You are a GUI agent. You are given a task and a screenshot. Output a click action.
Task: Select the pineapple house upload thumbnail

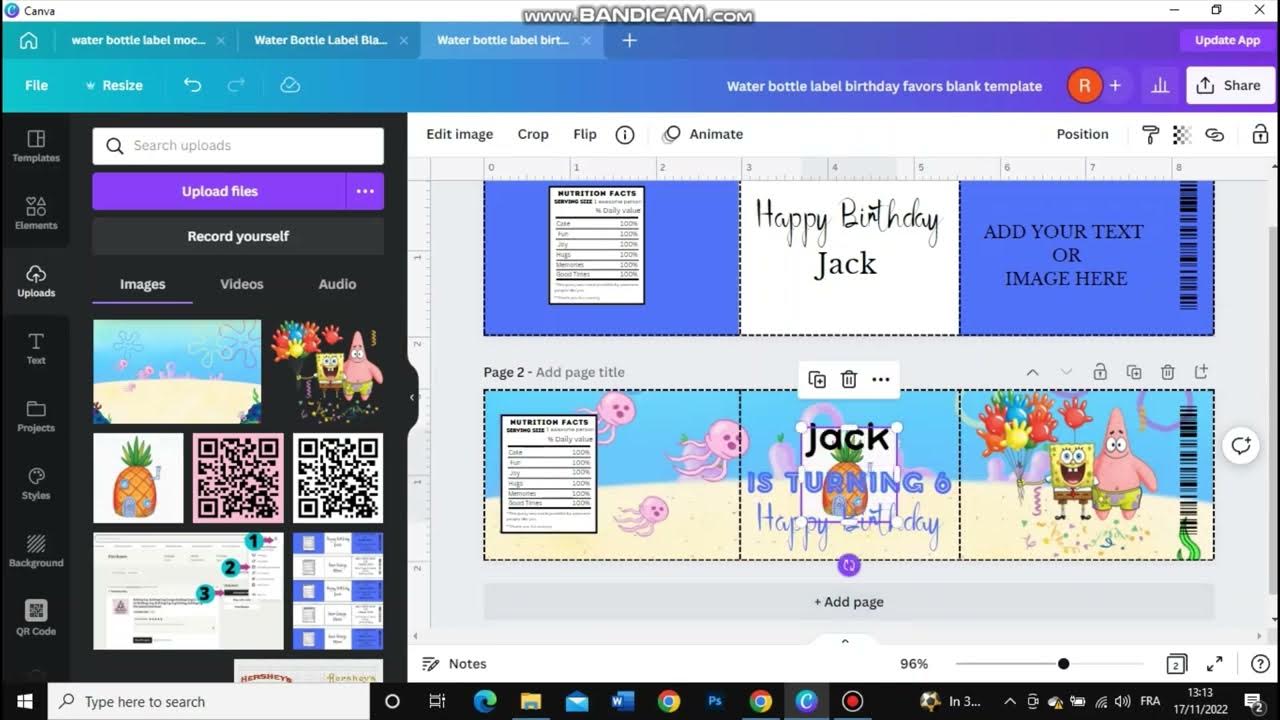coord(138,478)
